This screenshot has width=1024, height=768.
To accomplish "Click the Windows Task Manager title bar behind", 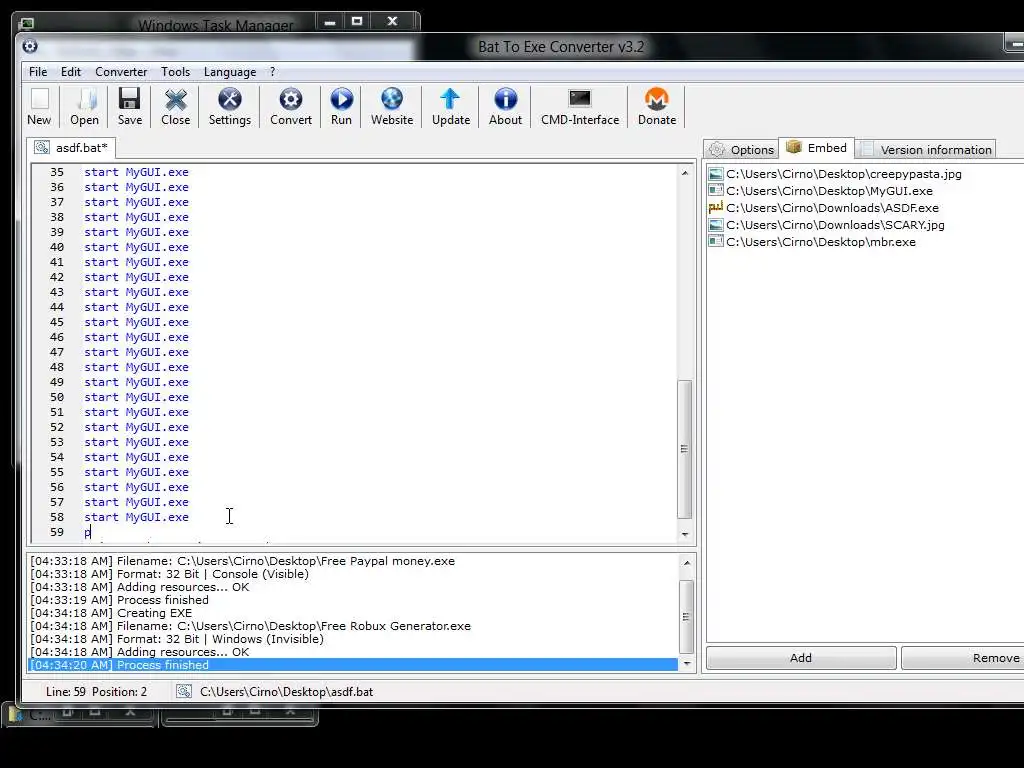I will point(216,25).
